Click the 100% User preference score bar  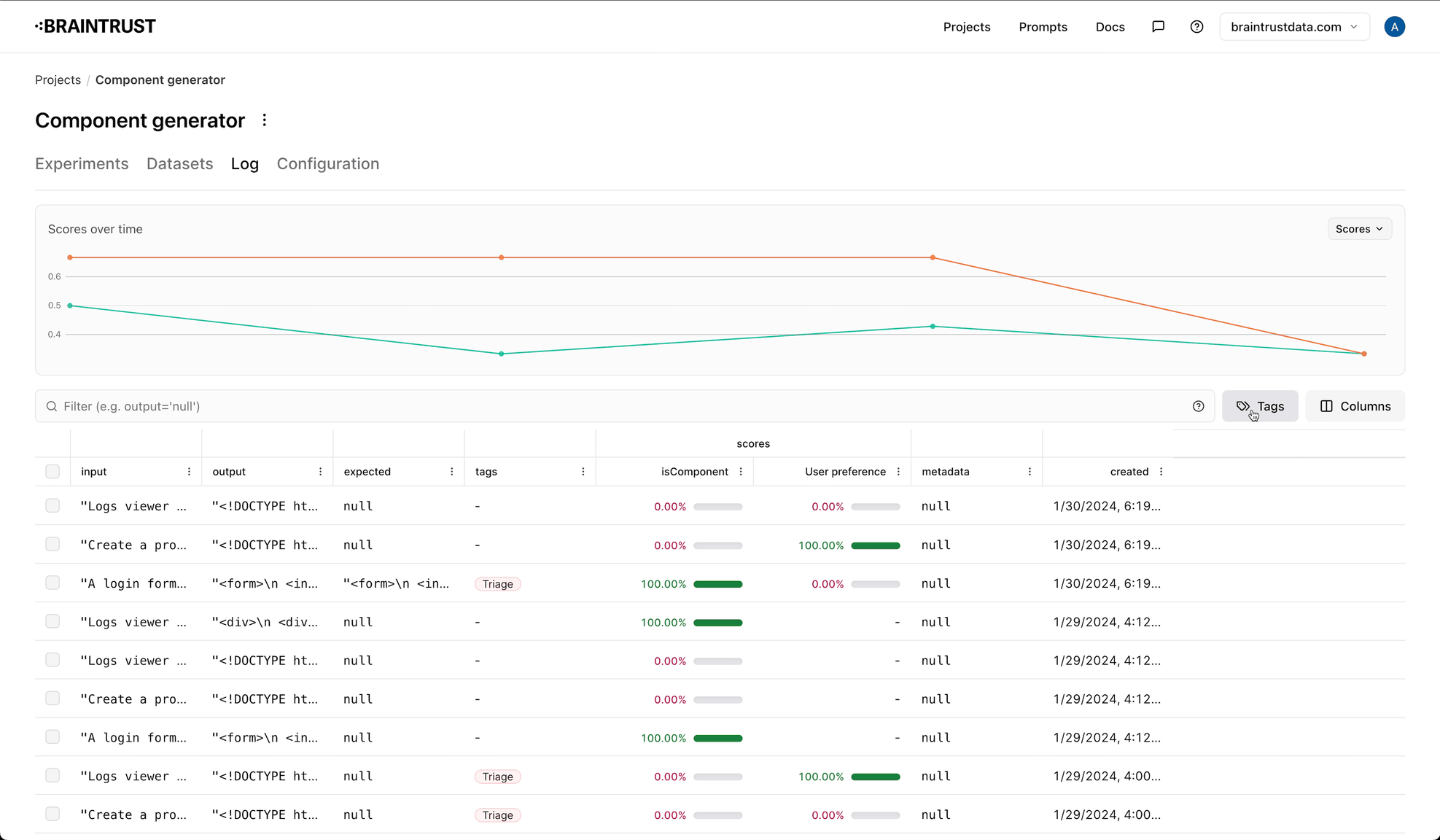pyautogui.click(x=875, y=545)
